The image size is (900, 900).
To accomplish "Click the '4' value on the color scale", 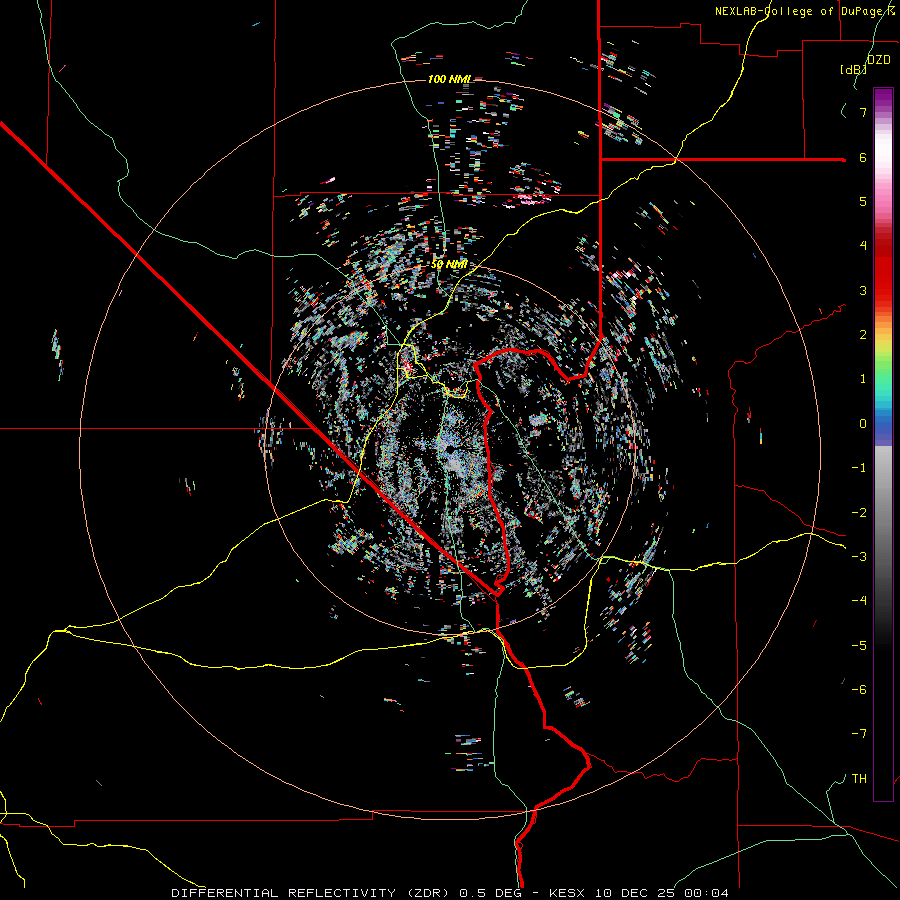I will tap(863, 246).
